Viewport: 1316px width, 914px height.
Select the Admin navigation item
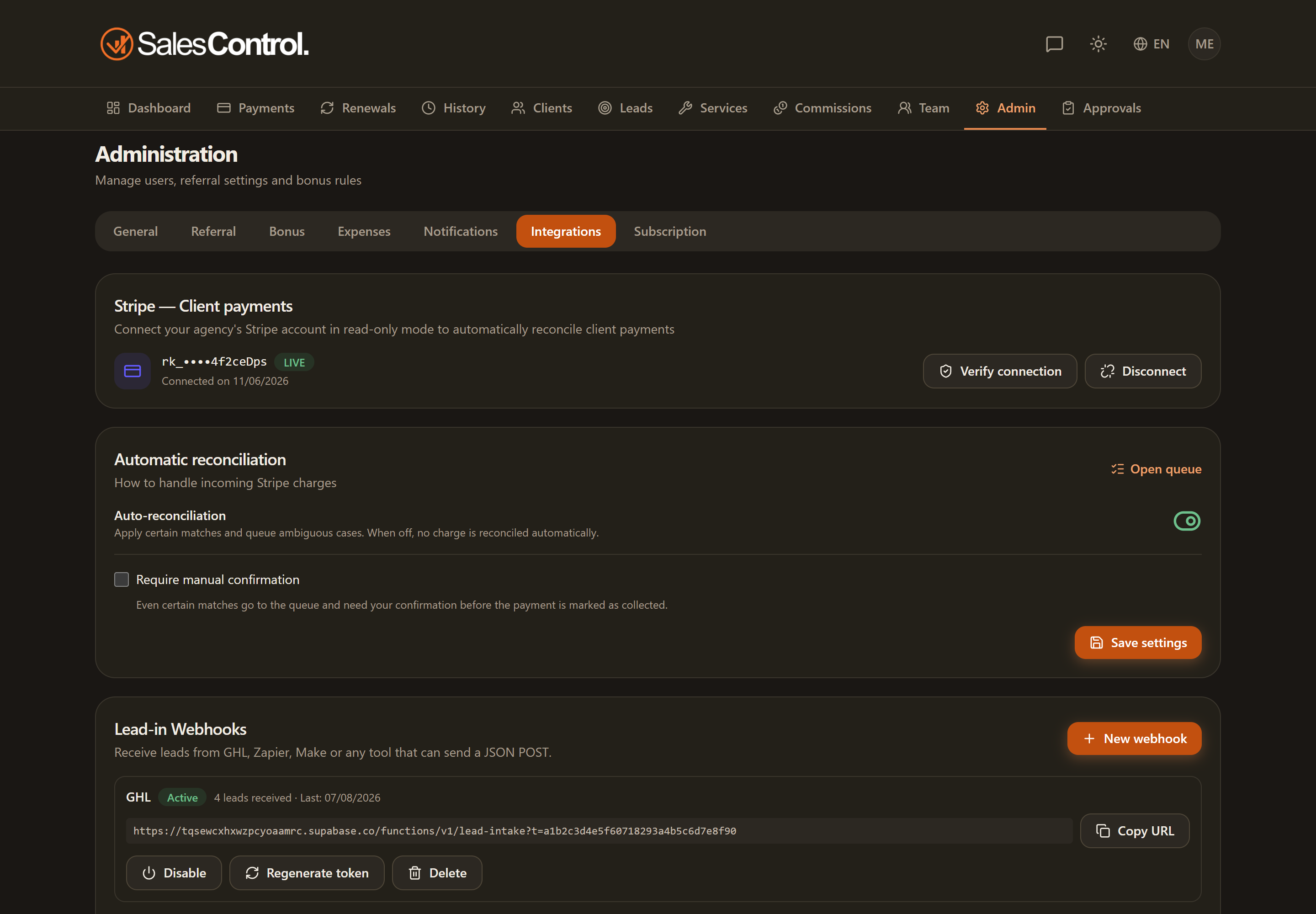tap(1005, 108)
